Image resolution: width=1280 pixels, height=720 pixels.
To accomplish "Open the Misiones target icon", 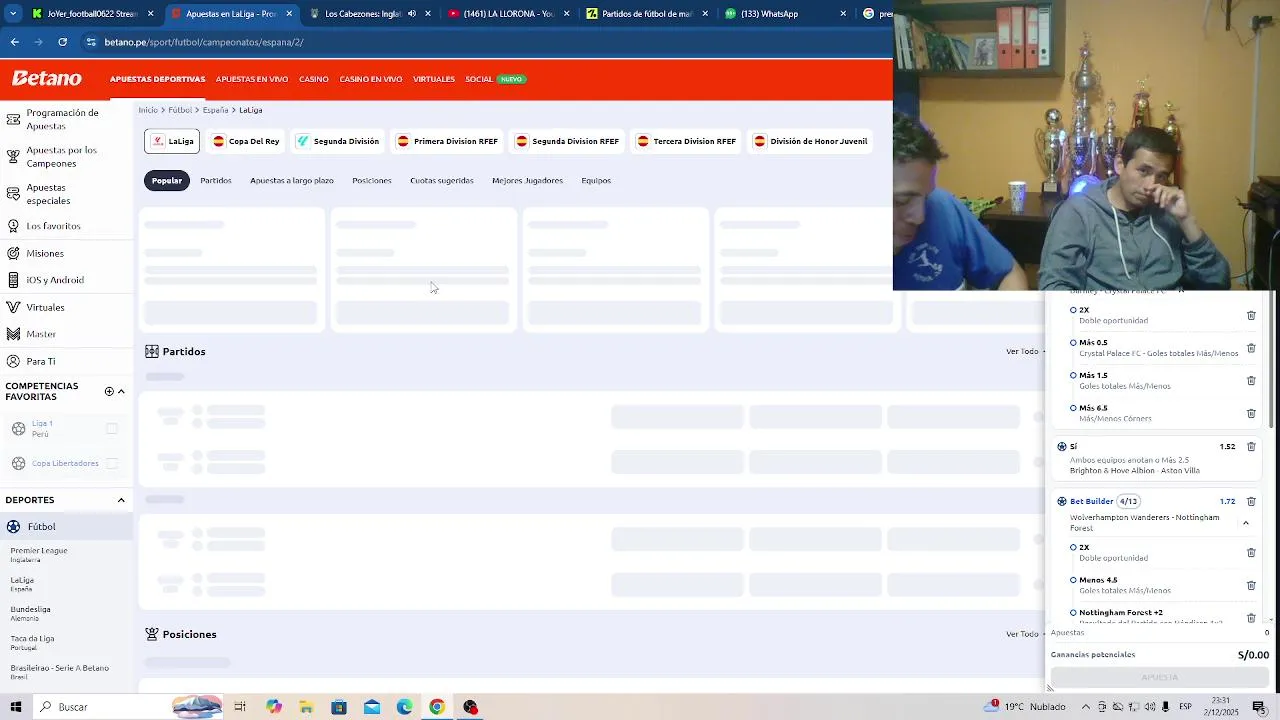I will pyautogui.click(x=13, y=253).
